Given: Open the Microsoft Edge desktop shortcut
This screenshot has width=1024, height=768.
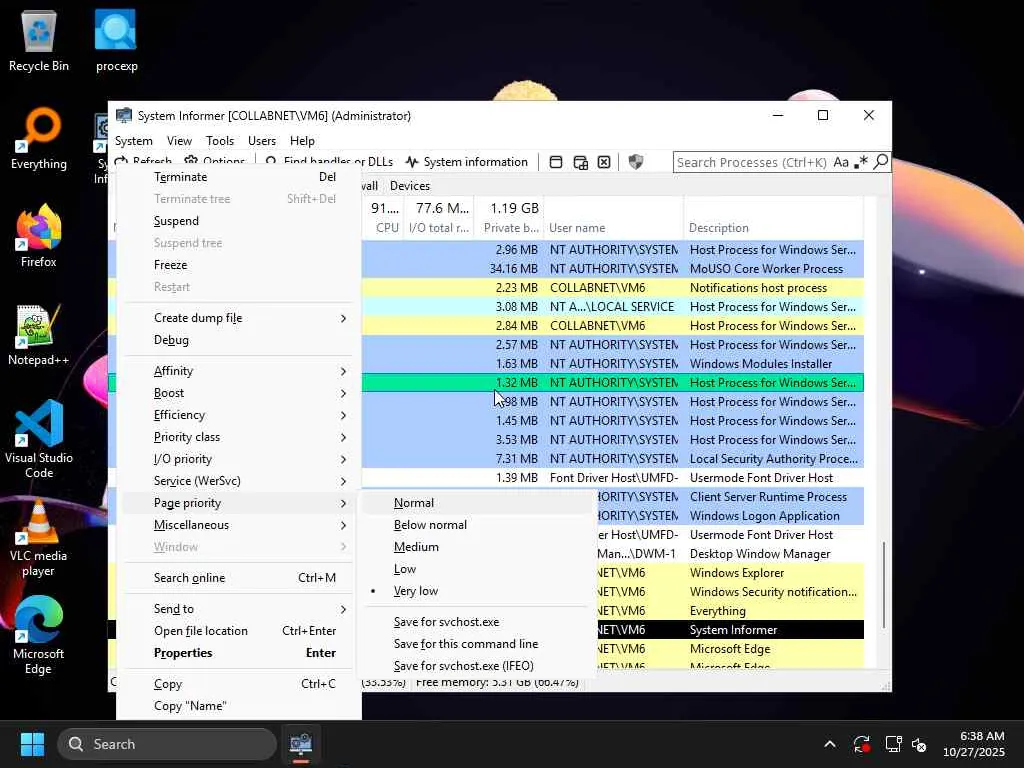Looking at the screenshot, I should click(39, 635).
